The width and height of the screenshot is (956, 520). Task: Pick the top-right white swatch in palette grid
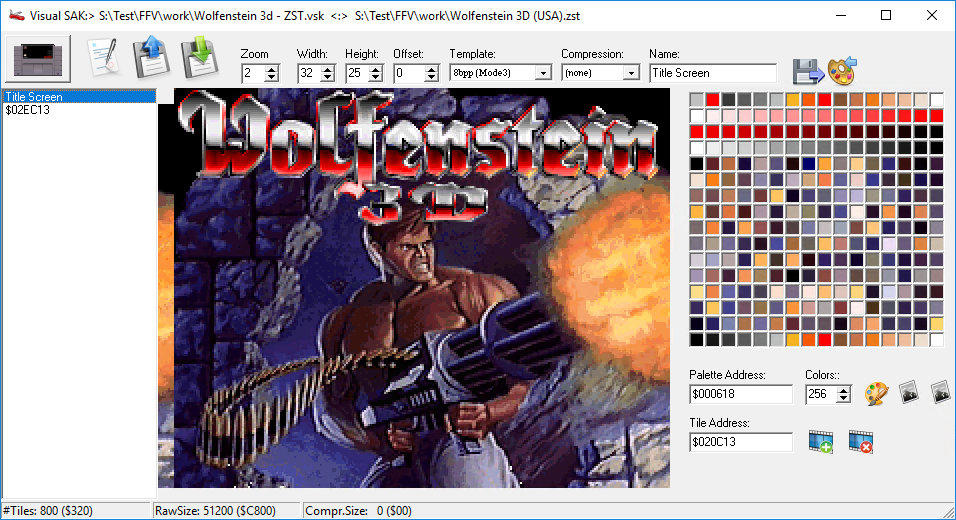coord(936,99)
